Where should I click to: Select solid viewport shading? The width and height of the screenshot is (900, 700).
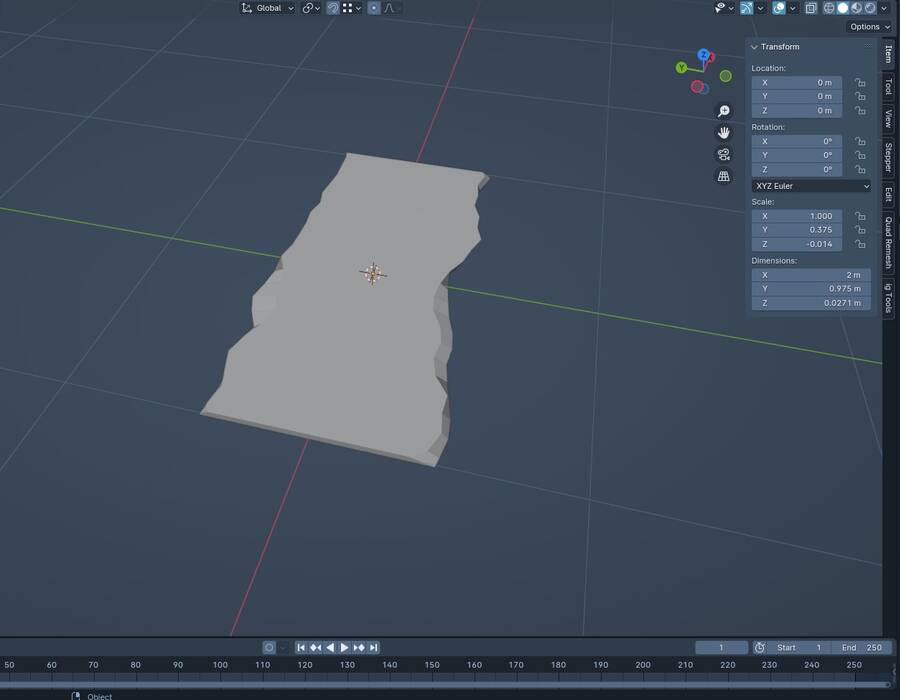tap(843, 8)
